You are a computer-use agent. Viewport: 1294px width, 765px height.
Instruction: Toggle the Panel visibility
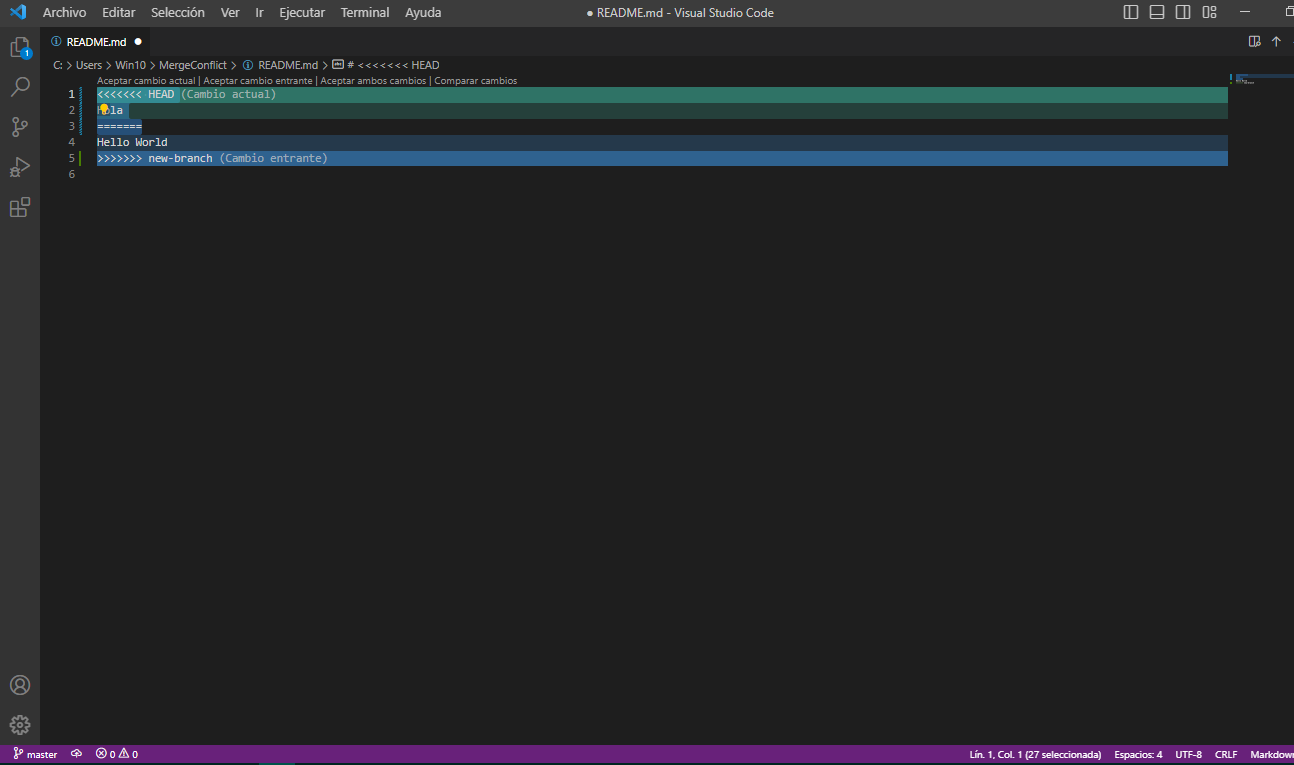(x=1156, y=12)
